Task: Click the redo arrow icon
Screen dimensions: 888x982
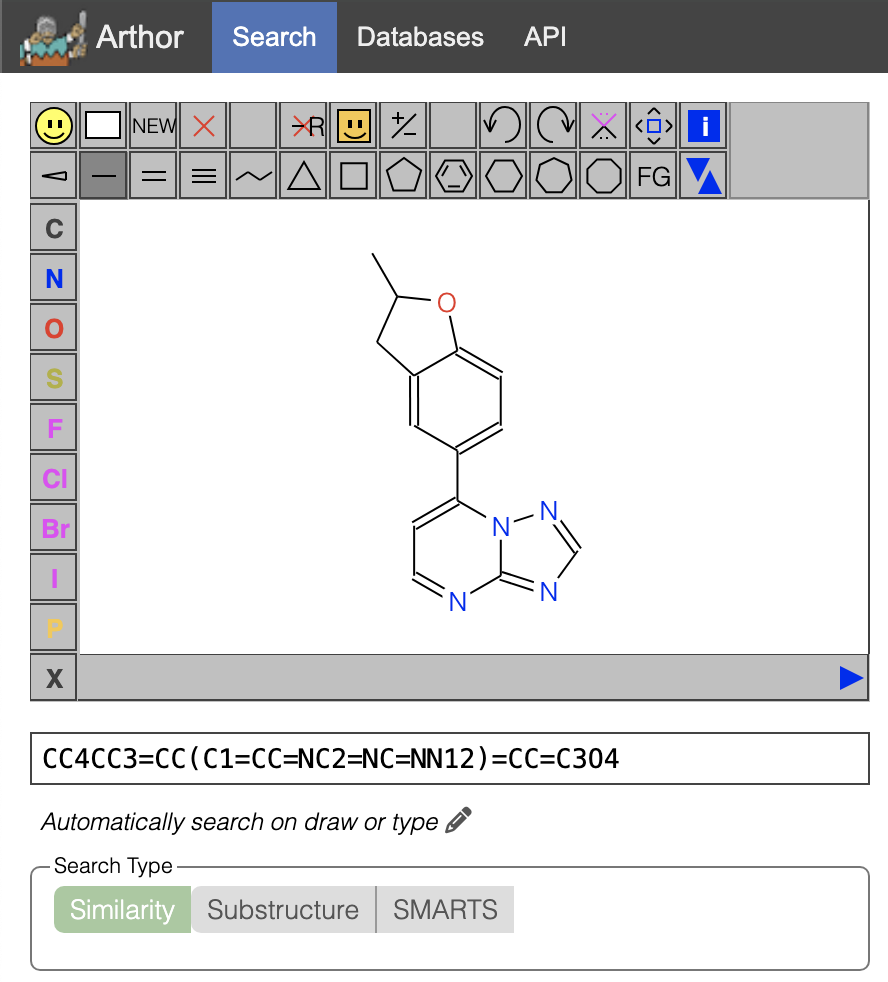Action: click(553, 126)
